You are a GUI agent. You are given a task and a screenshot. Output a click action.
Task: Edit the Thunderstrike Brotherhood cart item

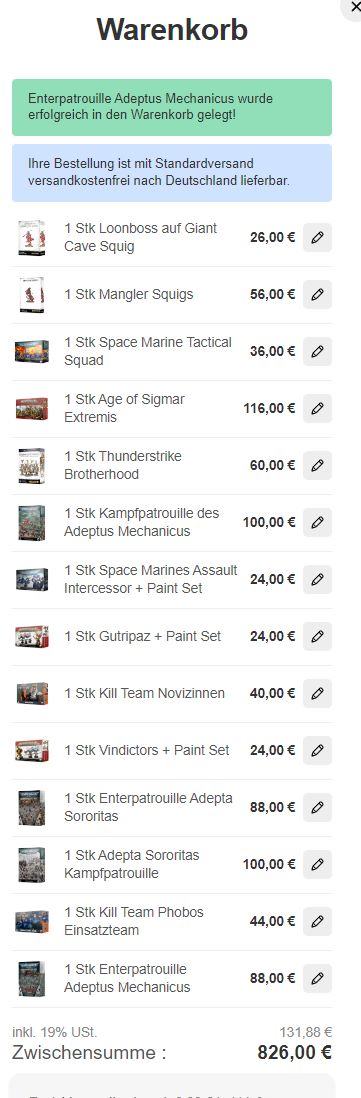(x=317, y=466)
